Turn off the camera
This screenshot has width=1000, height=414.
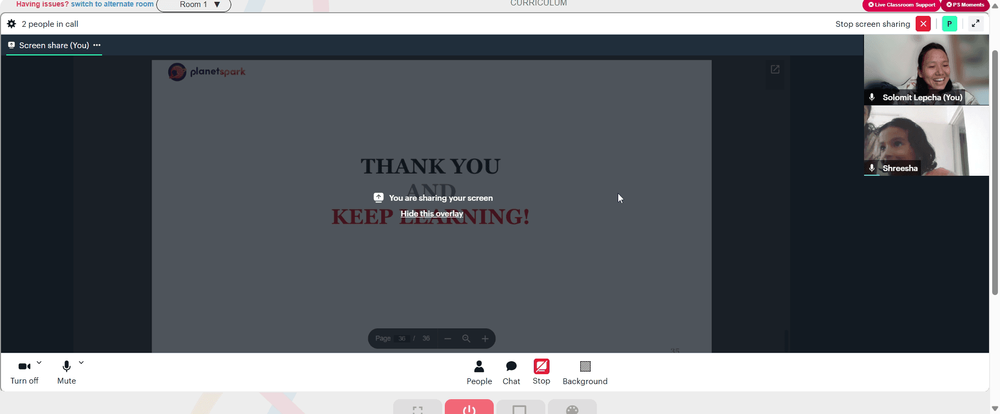(24, 373)
